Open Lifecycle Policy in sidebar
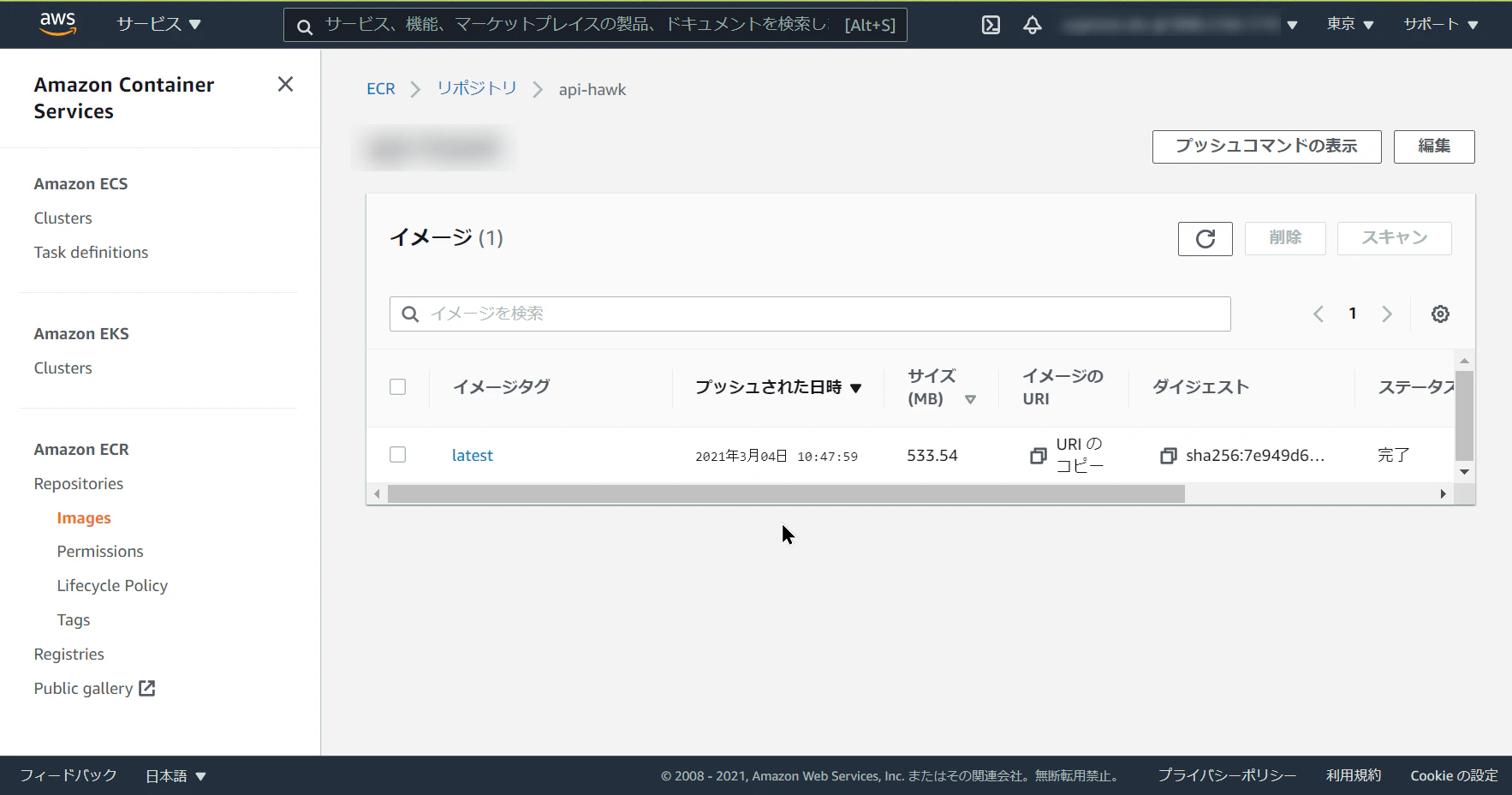The image size is (1512, 795). point(112,586)
